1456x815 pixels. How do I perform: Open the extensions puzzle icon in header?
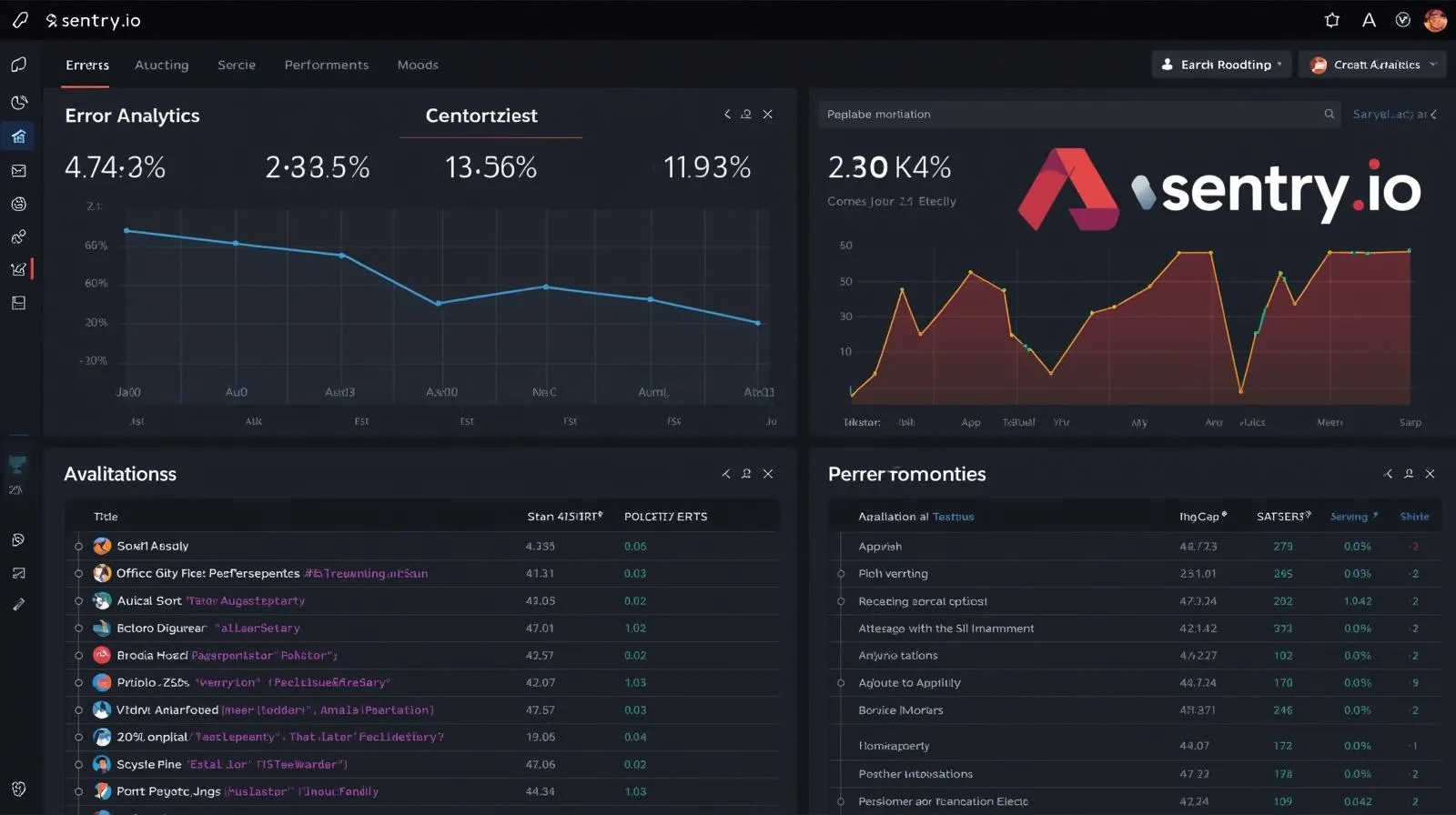[1332, 20]
